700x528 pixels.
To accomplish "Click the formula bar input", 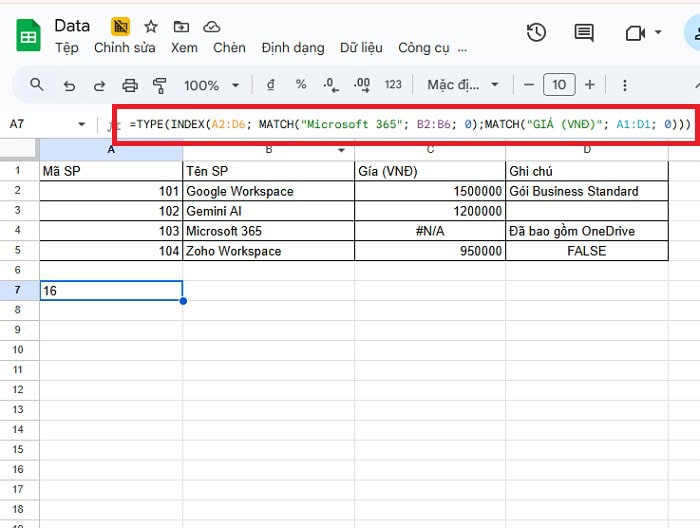I will (x=400, y=124).
